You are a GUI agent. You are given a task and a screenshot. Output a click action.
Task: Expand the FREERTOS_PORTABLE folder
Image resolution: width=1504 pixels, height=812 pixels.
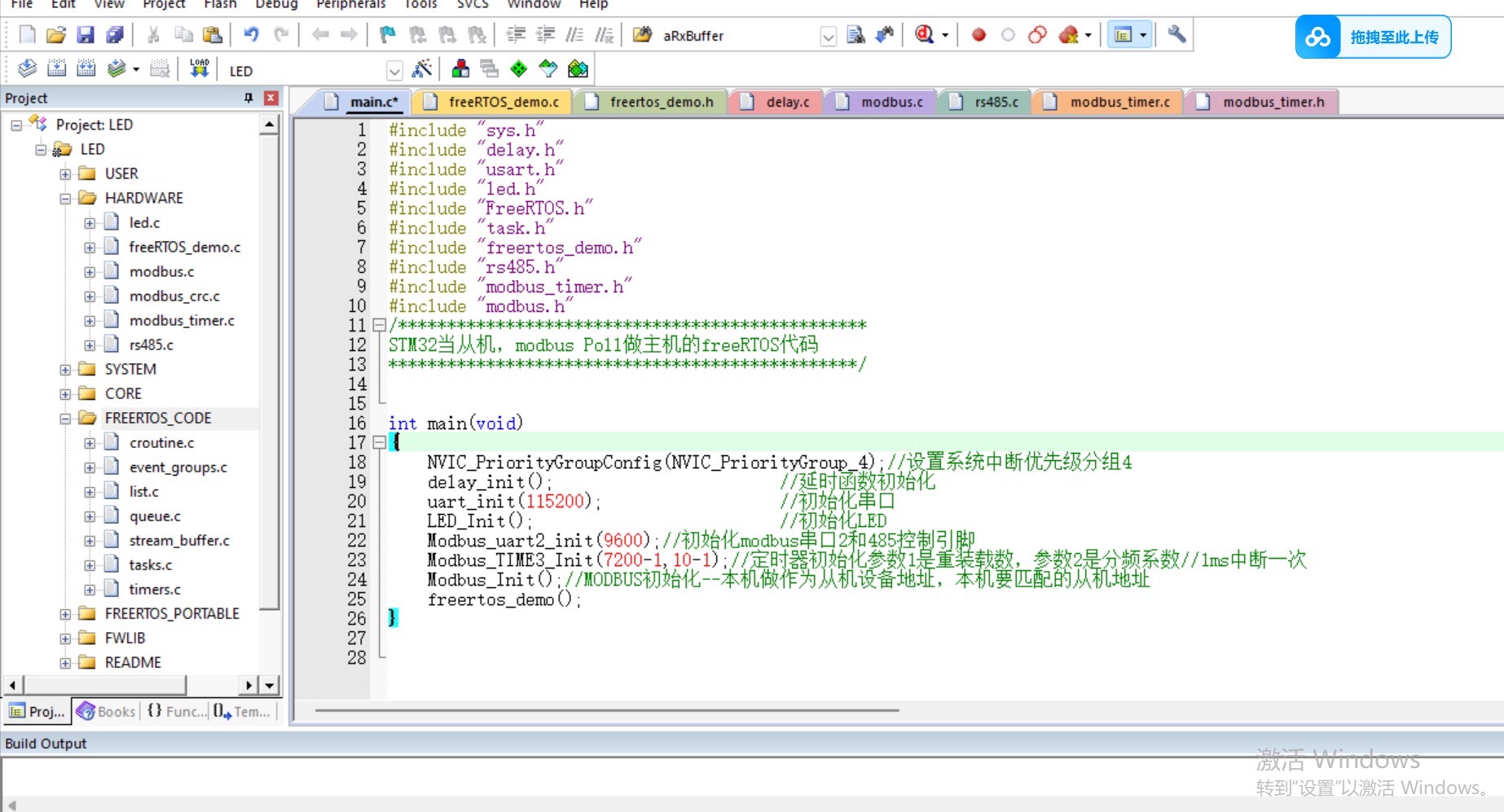pos(65,614)
